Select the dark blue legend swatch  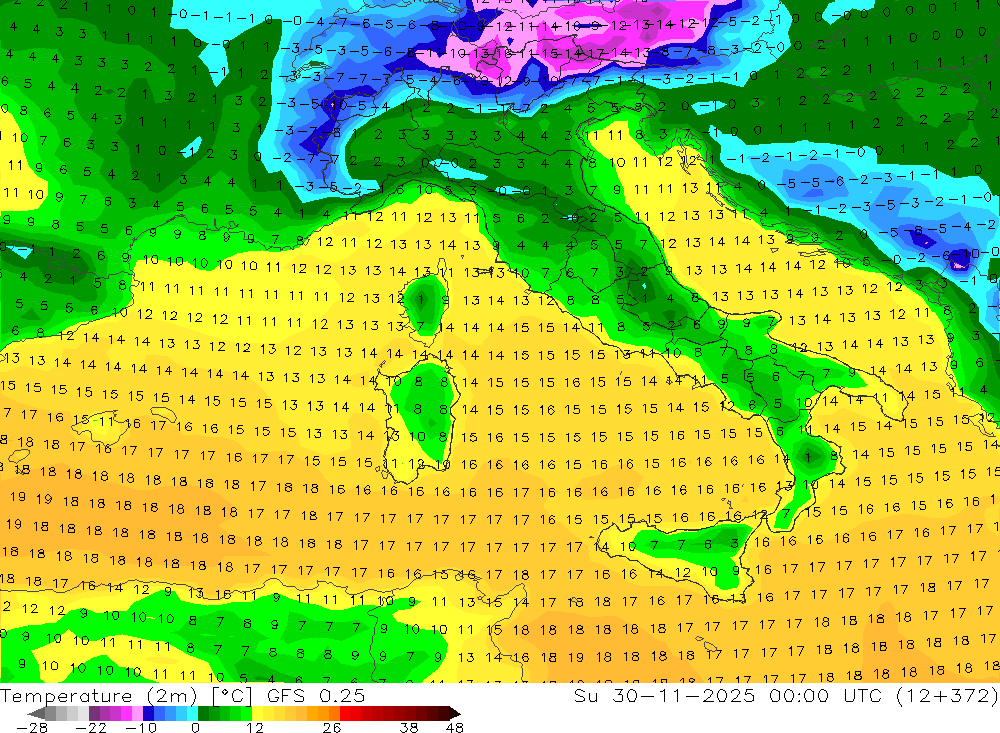149,714
